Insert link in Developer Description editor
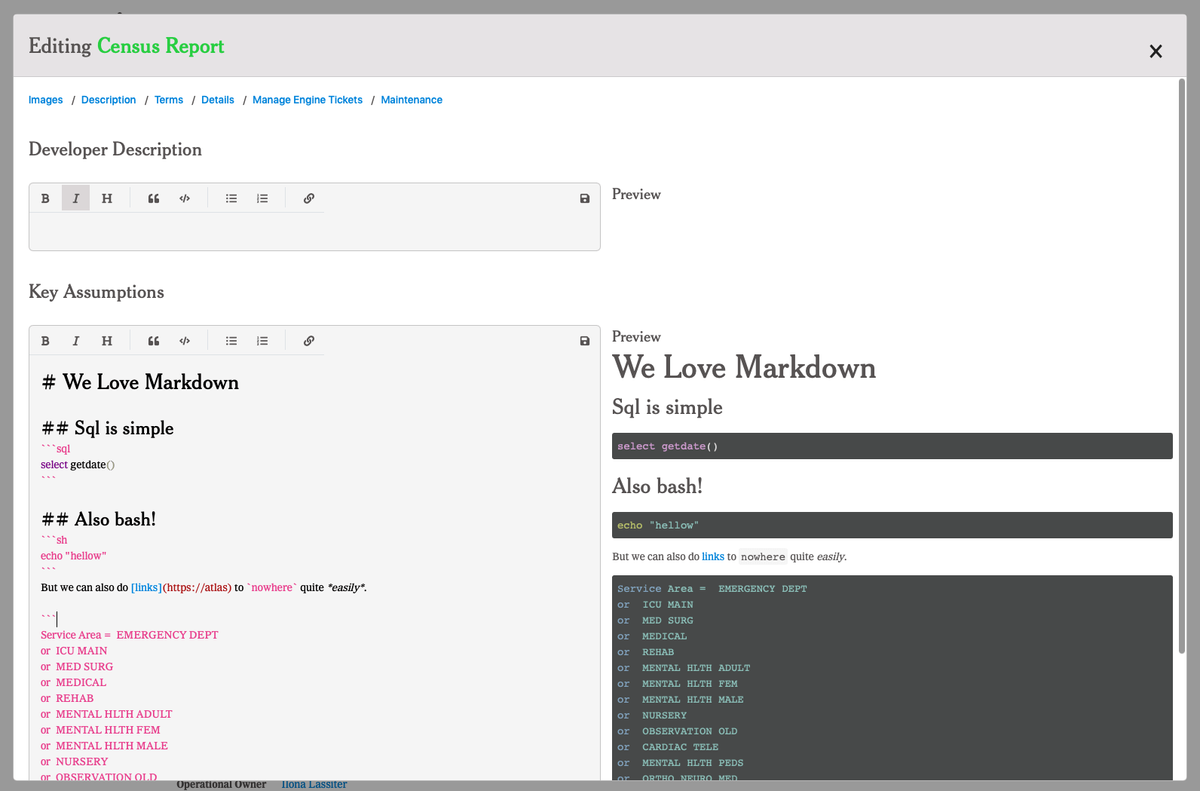This screenshot has height=791, width=1200. (309, 198)
